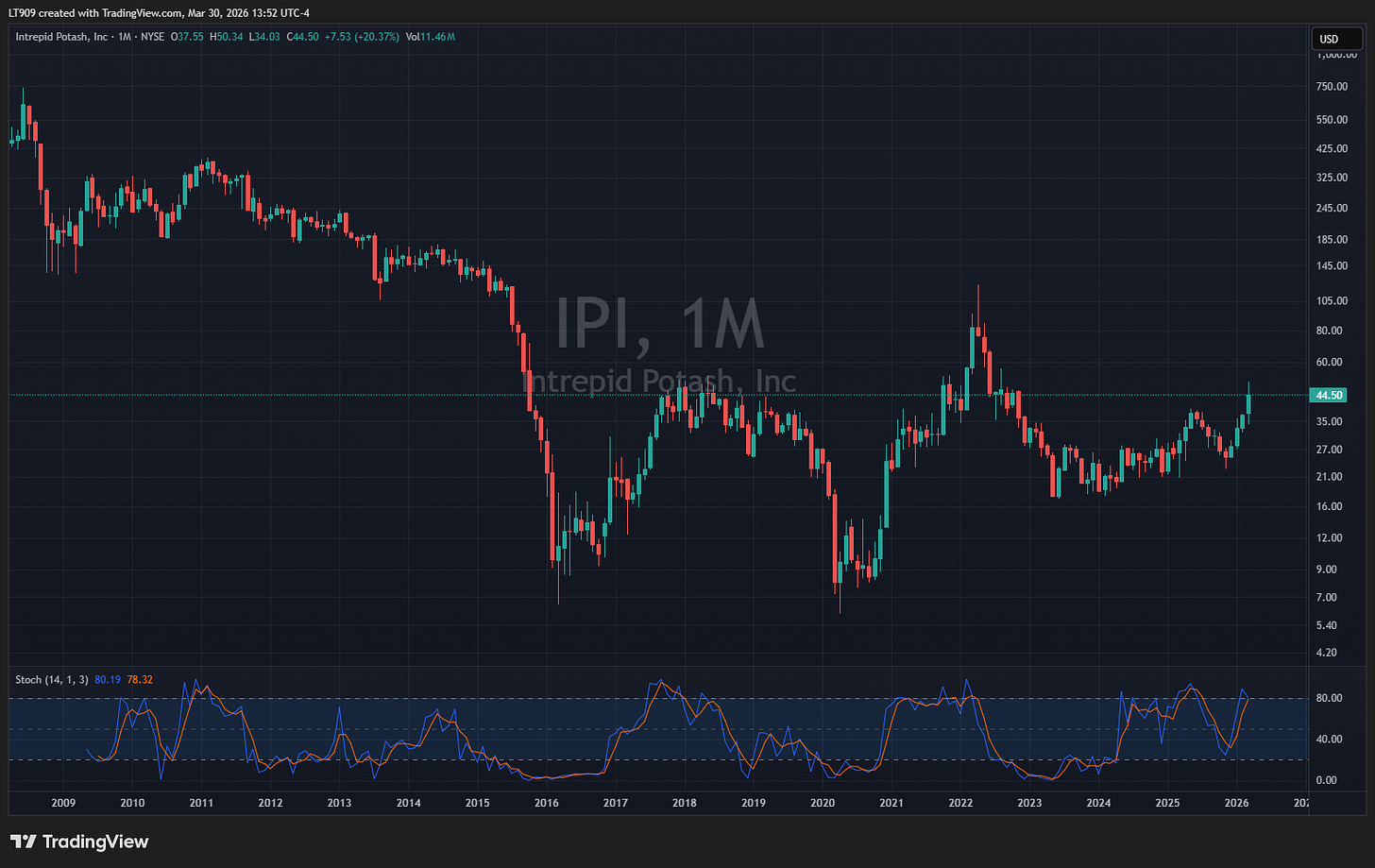Click the 750.00 price axis label
Image resolution: width=1375 pixels, height=868 pixels.
click(x=1332, y=86)
